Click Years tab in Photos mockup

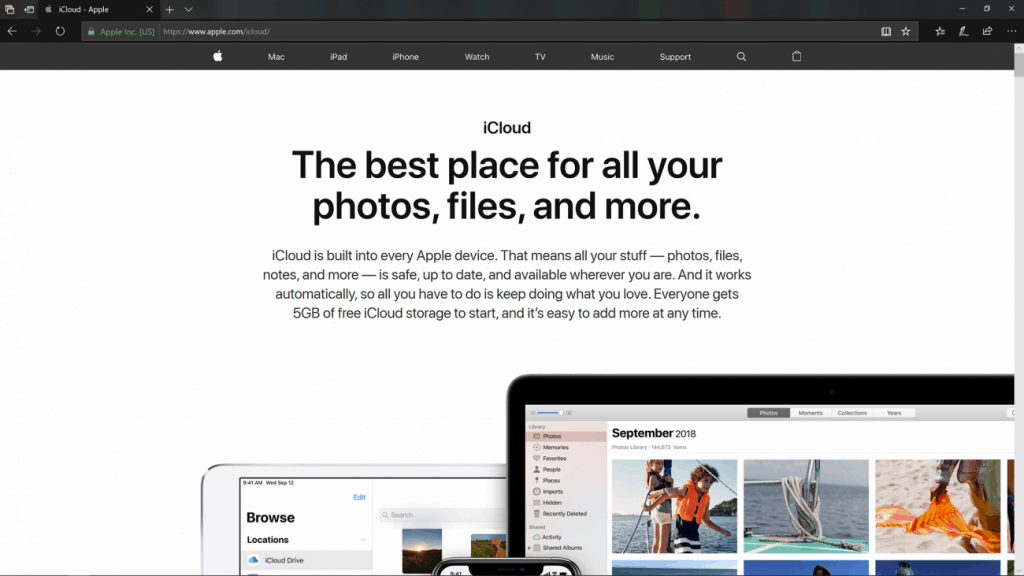pos(894,413)
